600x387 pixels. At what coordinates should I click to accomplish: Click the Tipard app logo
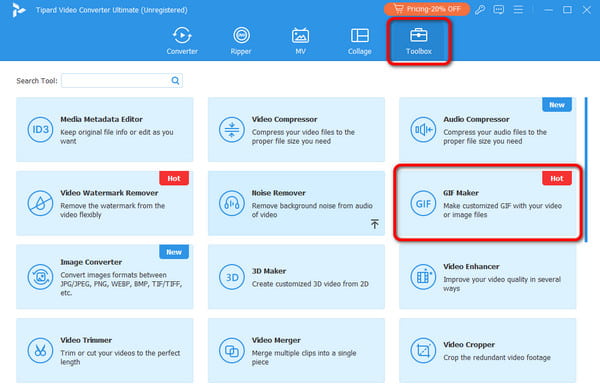click(18, 10)
